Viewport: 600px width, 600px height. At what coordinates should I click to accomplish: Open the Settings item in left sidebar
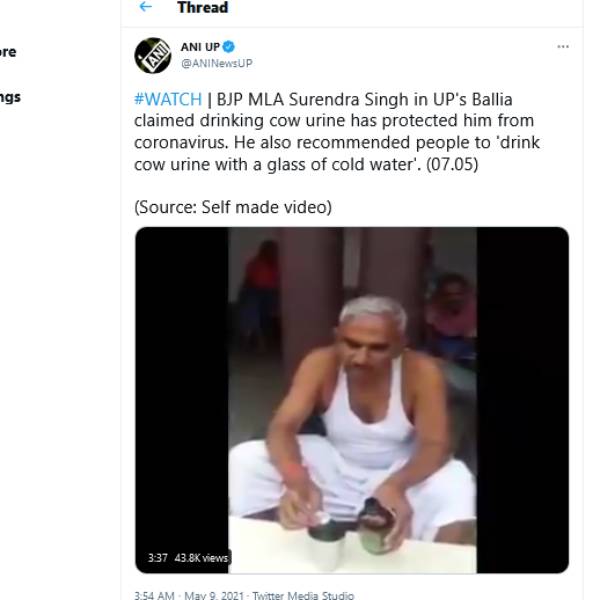click(10, 97)
